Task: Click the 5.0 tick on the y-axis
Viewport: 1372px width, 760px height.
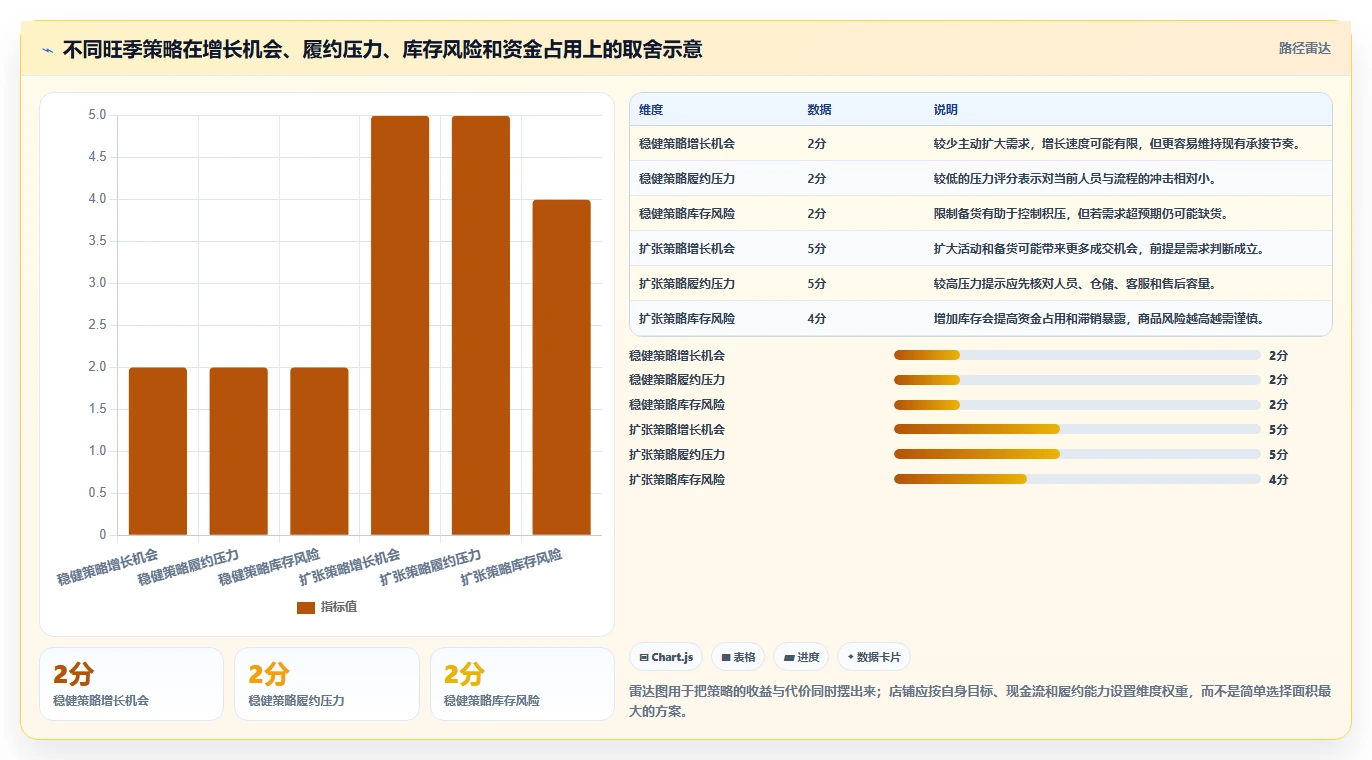Action: [97, 115]
